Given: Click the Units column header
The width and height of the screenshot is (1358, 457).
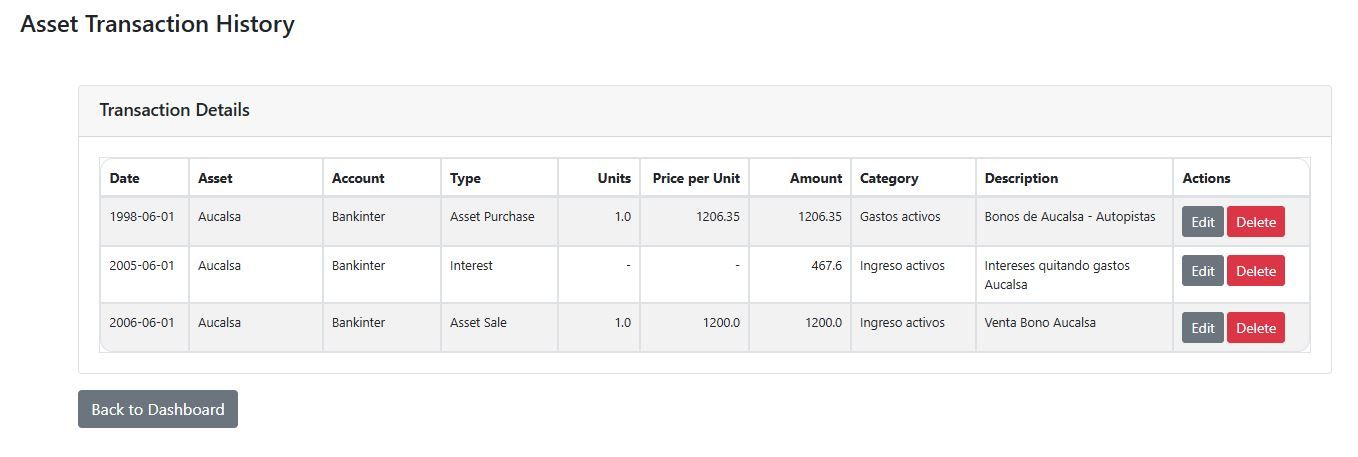Looking at the screenshot, I should (614, 178).
